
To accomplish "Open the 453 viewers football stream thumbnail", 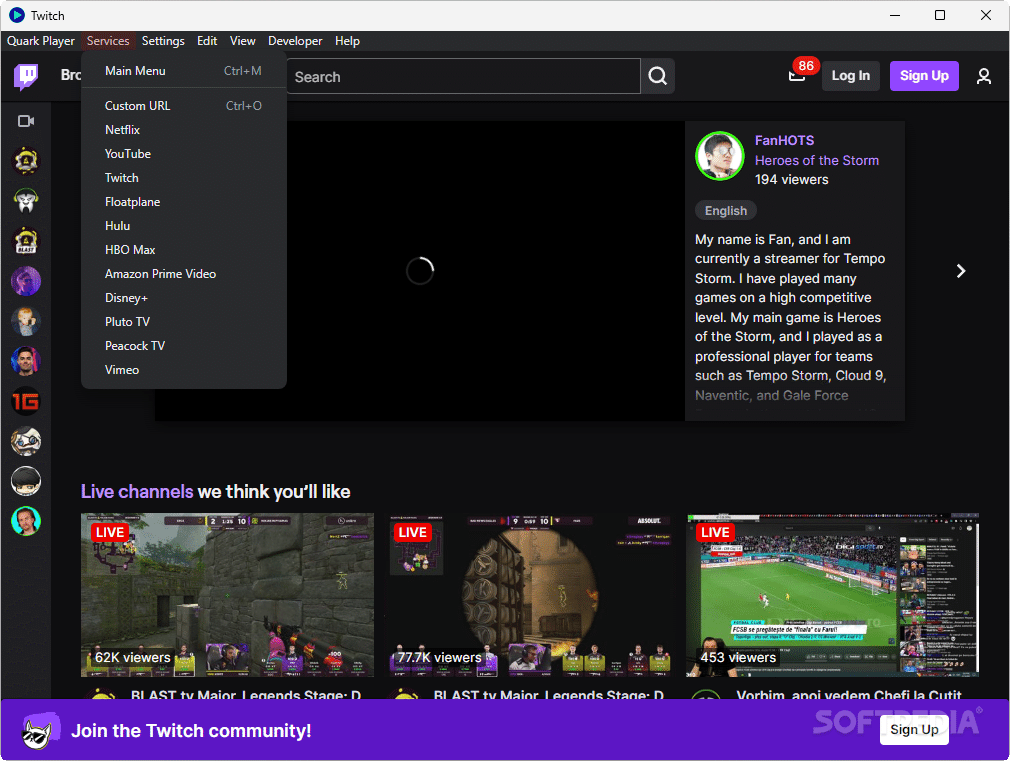I will (x=832, y=595).
